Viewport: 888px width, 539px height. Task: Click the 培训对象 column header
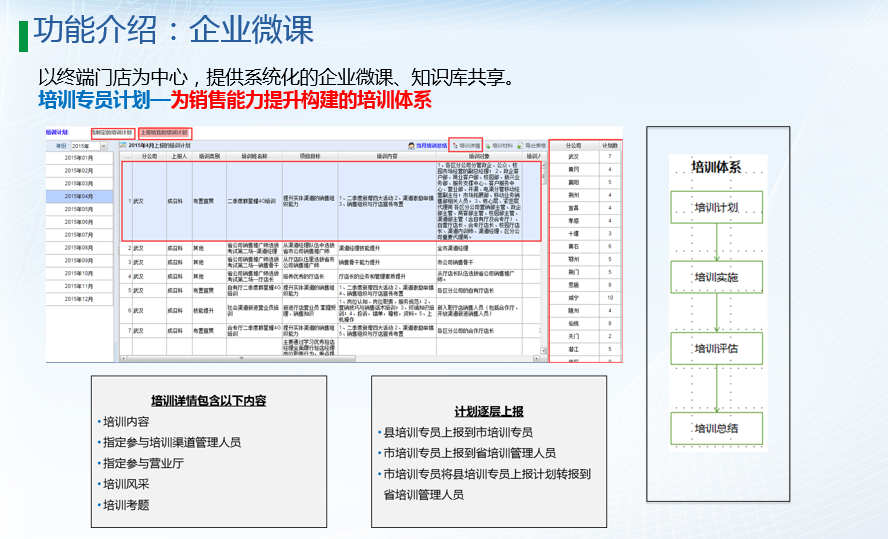(479, 156)
